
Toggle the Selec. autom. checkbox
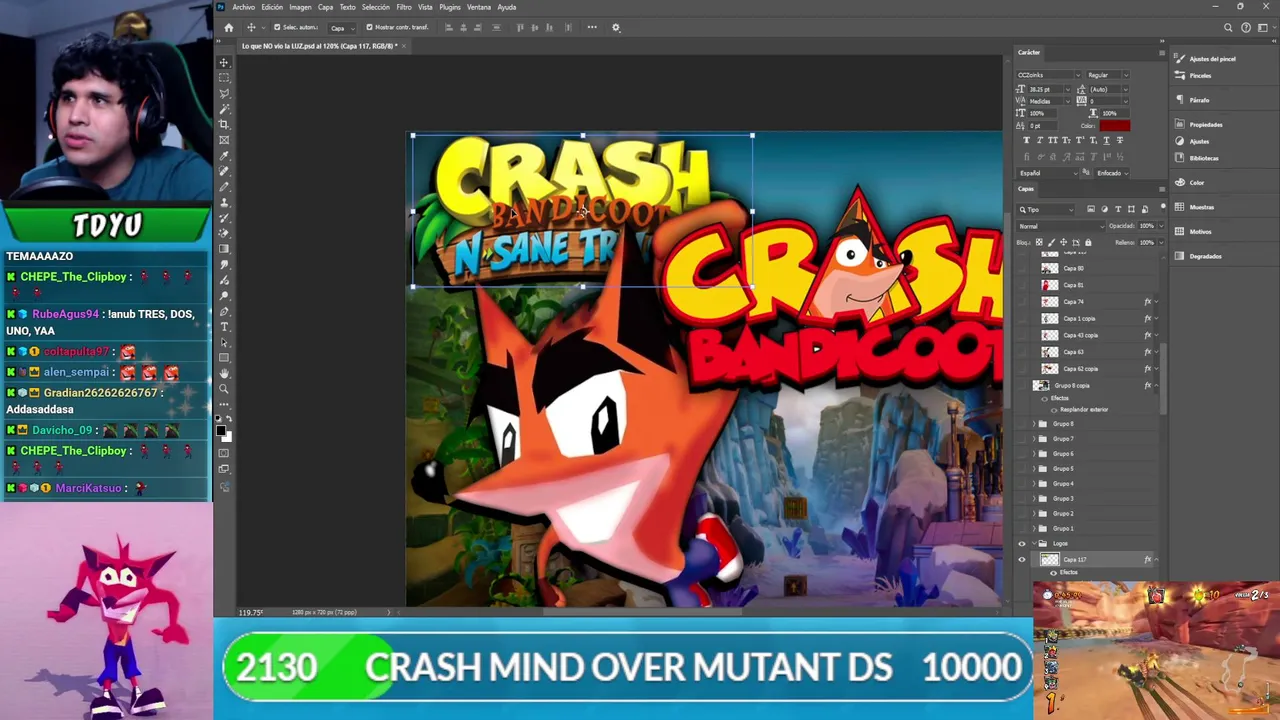click(x=277, y=27)
